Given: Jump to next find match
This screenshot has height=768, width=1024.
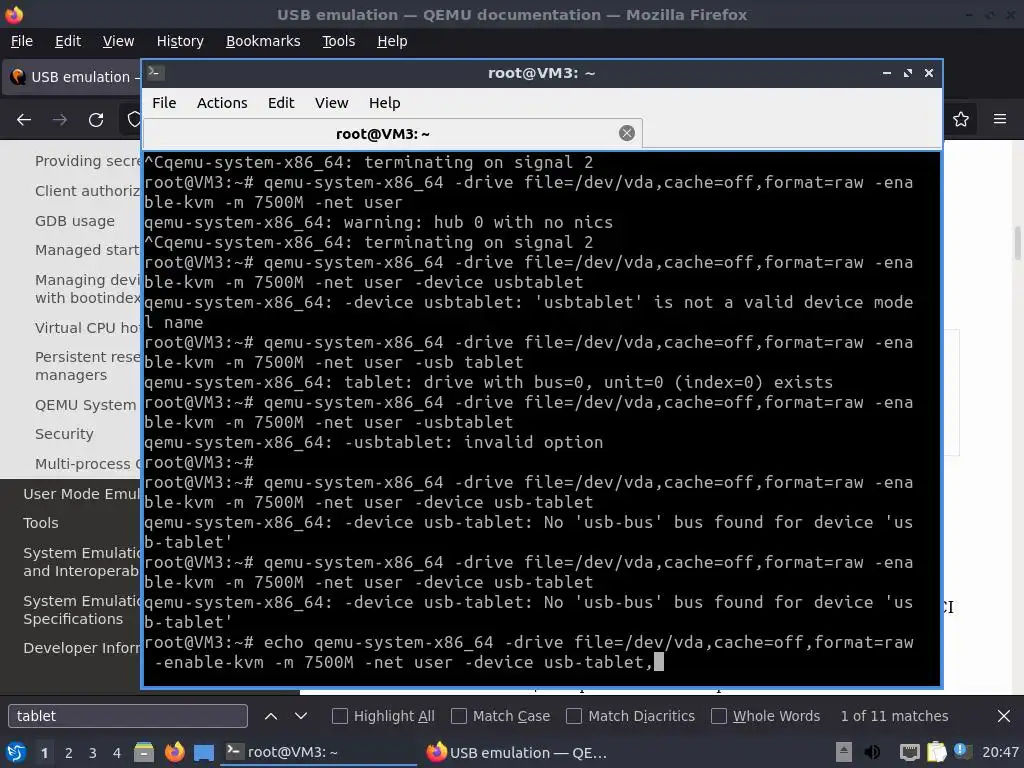Looking at the screenshot, I should pos(300,716).
